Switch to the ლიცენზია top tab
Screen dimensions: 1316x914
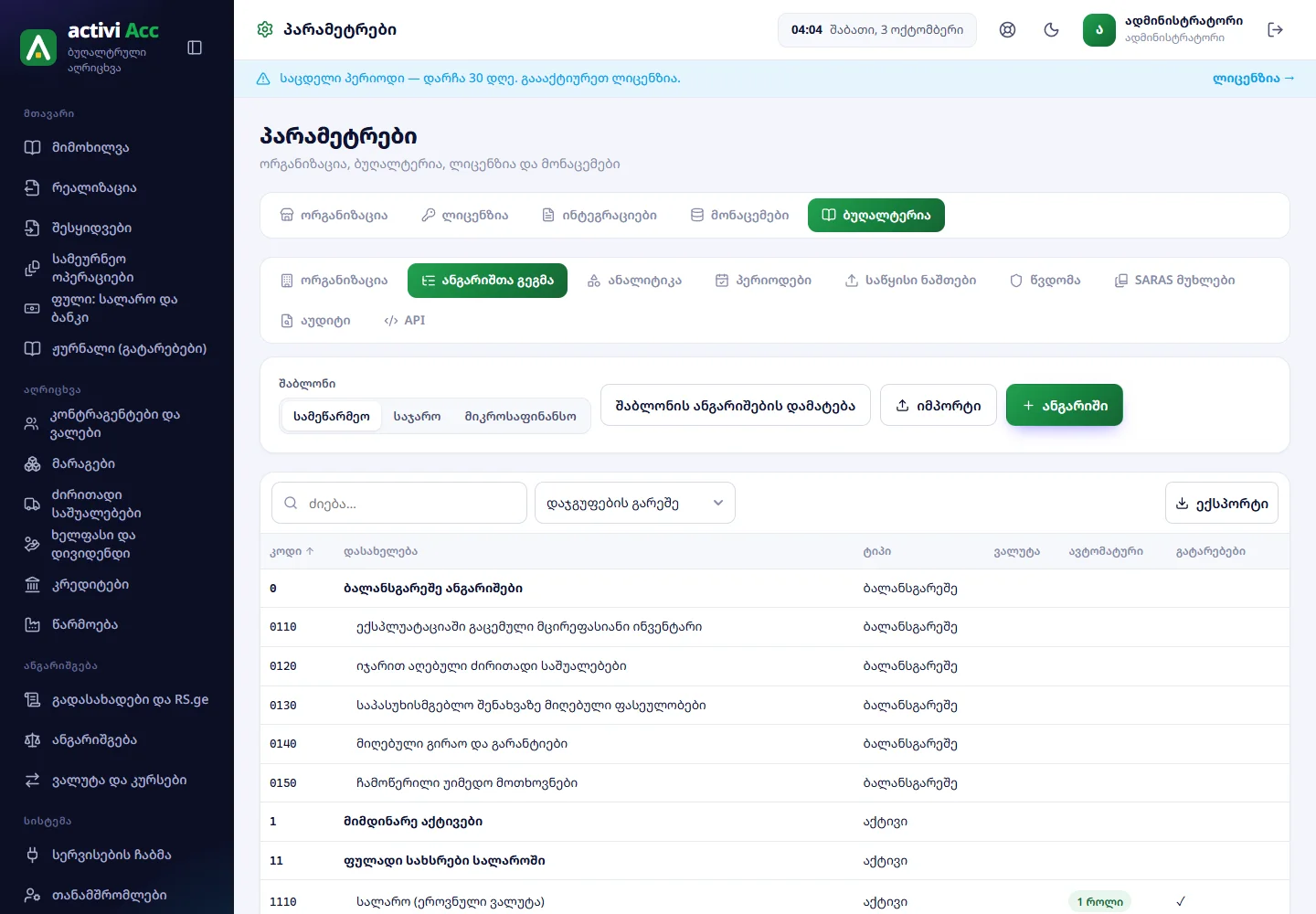[464, 216]
